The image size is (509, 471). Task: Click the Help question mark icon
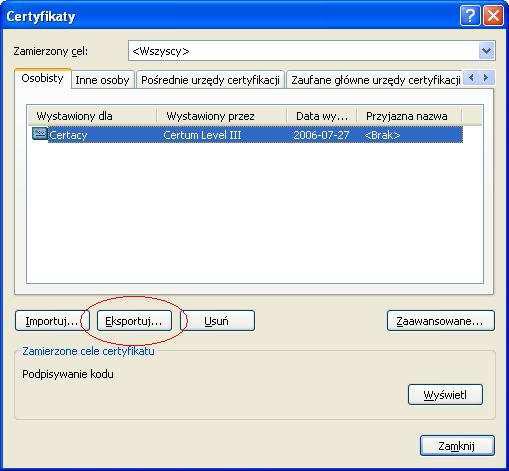[470, 15]
